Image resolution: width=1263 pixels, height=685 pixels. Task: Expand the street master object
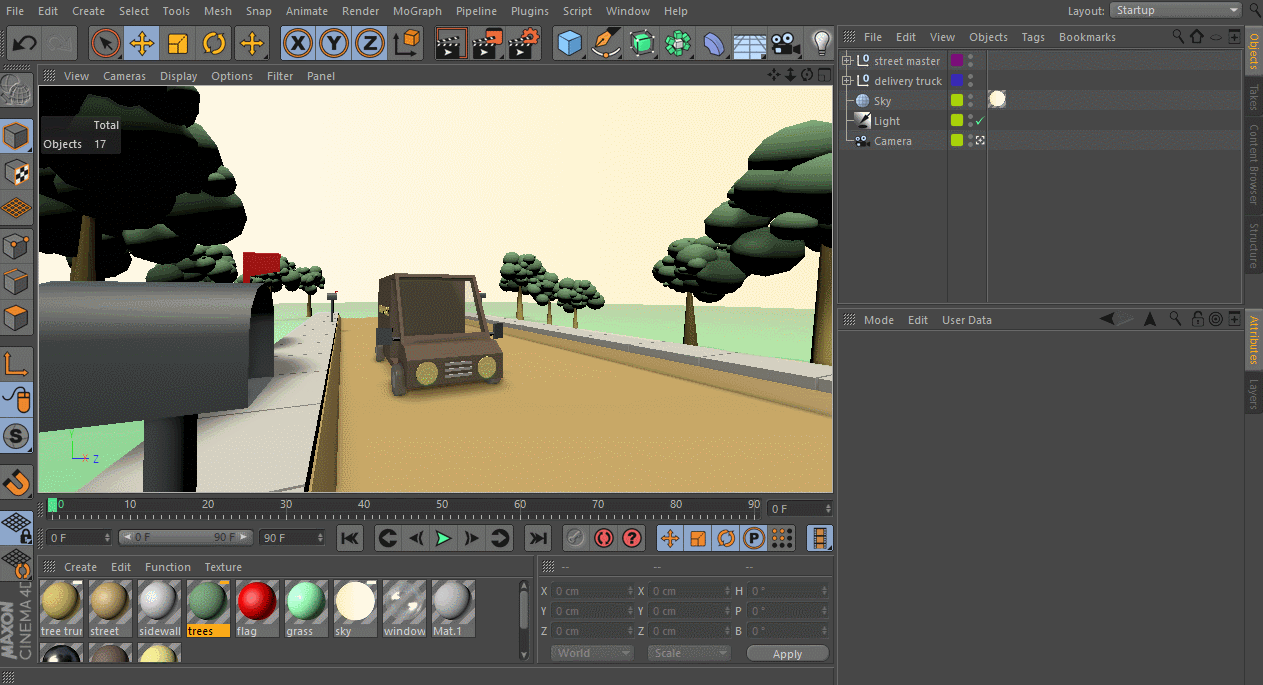coord(846,61)
